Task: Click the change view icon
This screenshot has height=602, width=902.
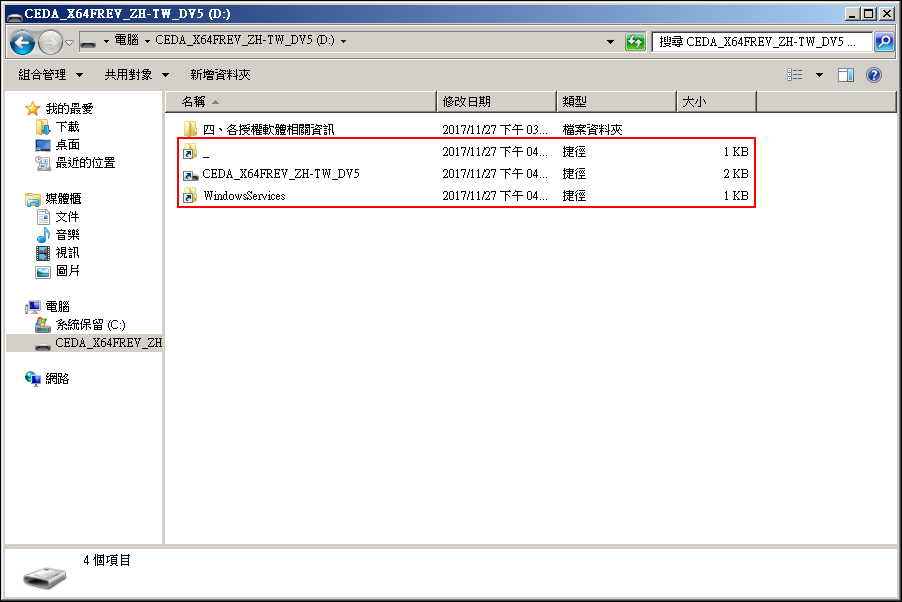Action: 796,75
